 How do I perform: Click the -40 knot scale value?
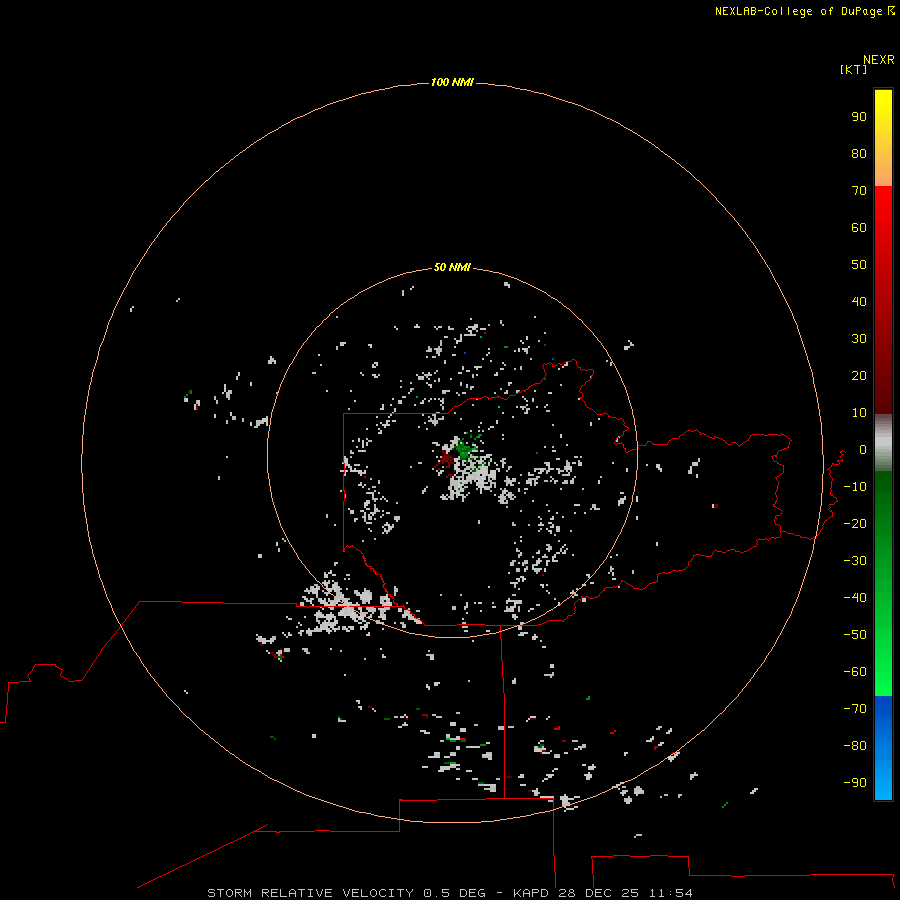point(855,598)
